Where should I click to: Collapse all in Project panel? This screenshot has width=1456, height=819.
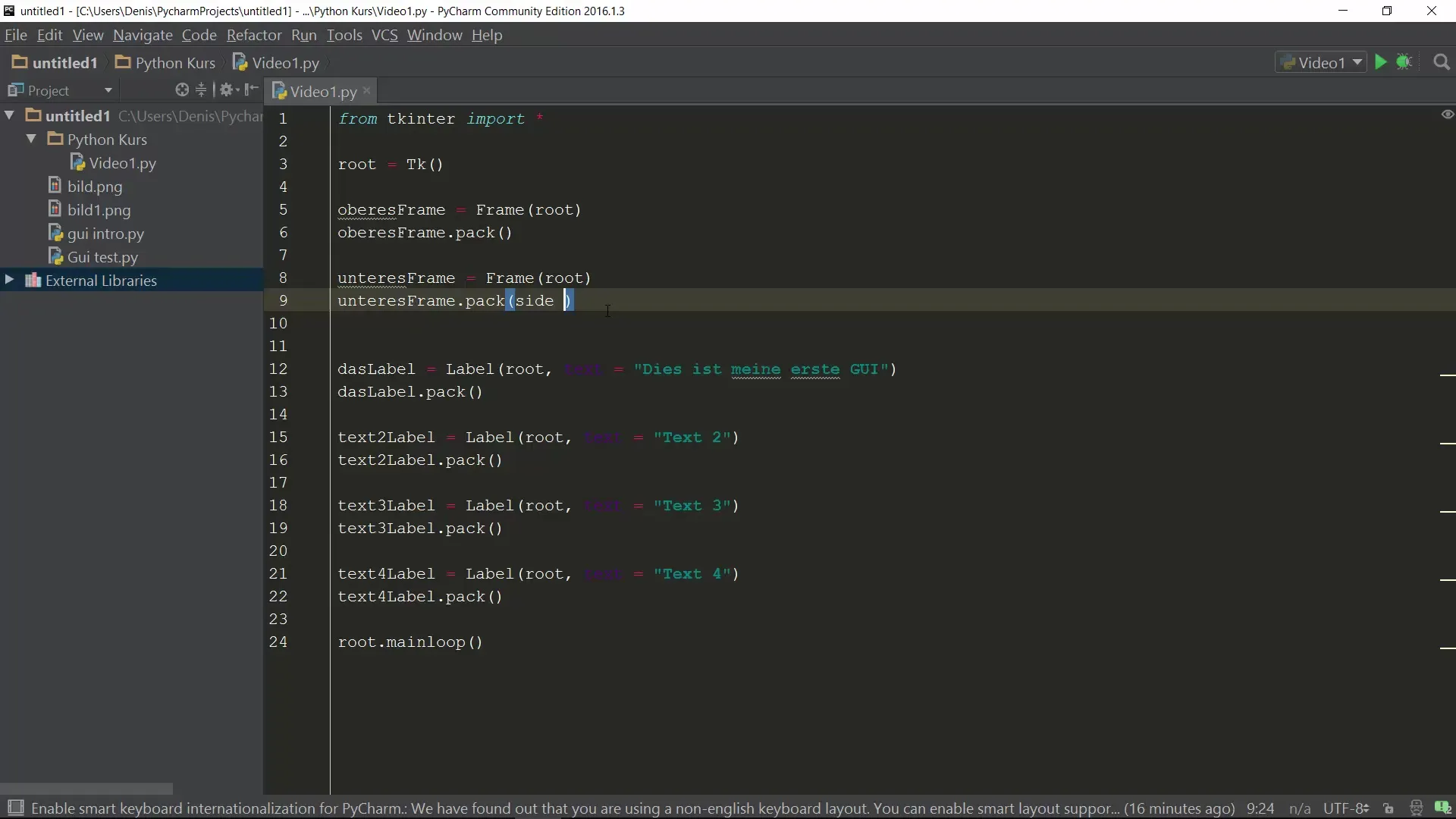(x=201, y=90)
